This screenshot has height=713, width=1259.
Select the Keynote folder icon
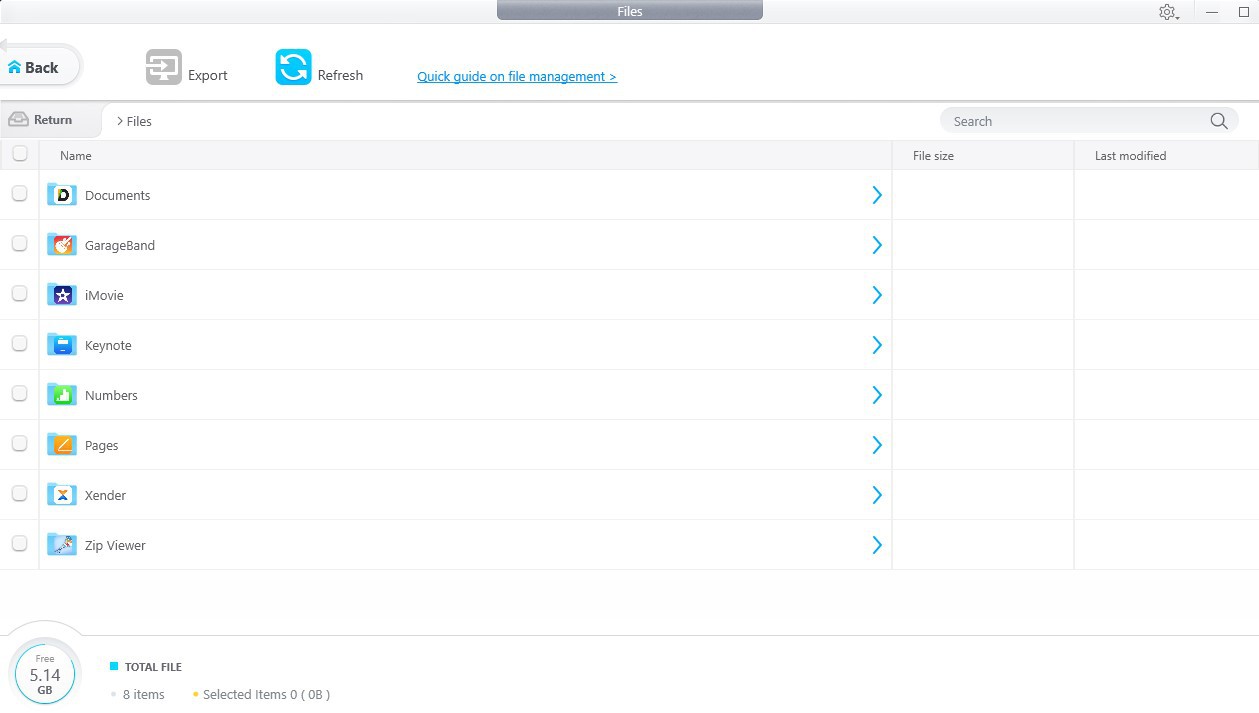[x=61, y=344]
